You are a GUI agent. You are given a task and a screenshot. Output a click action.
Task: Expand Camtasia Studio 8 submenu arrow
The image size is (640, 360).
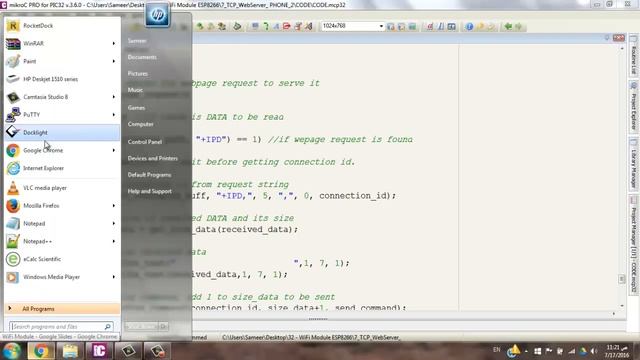coord(114,97)
